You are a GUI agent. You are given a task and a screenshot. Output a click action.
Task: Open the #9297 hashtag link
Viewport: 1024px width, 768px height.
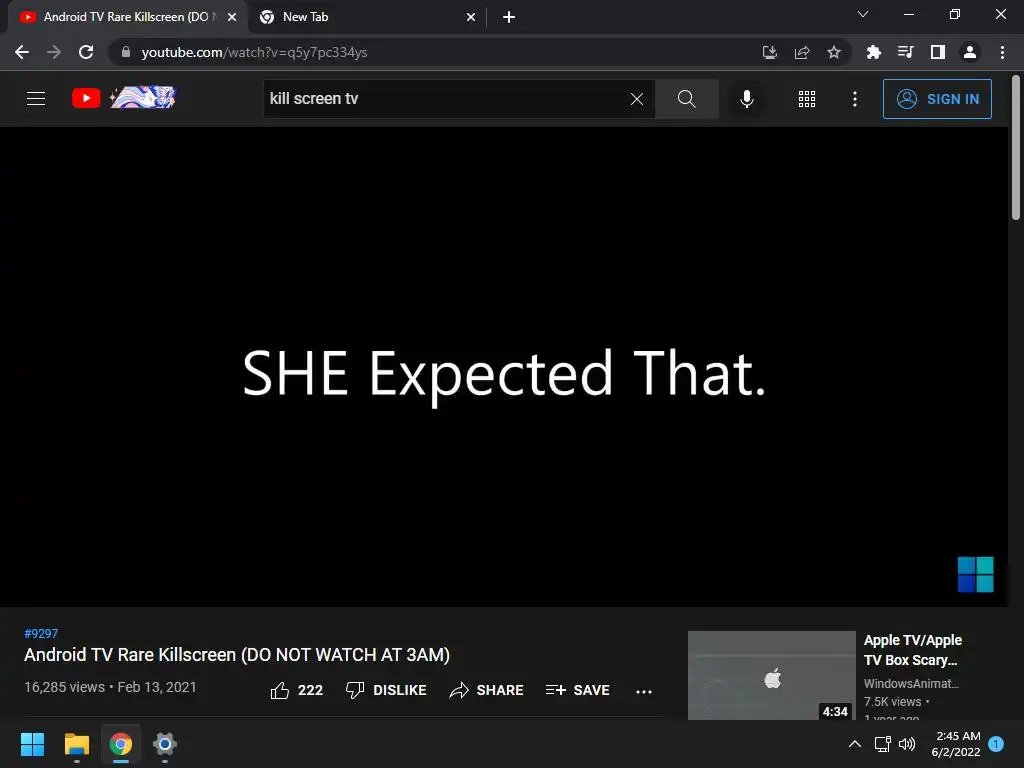41,633
